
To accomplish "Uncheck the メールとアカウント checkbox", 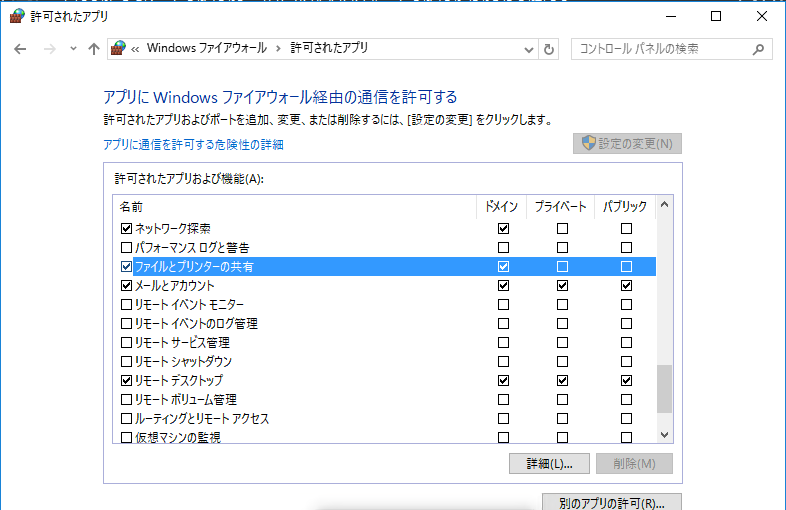I will 126,286.
